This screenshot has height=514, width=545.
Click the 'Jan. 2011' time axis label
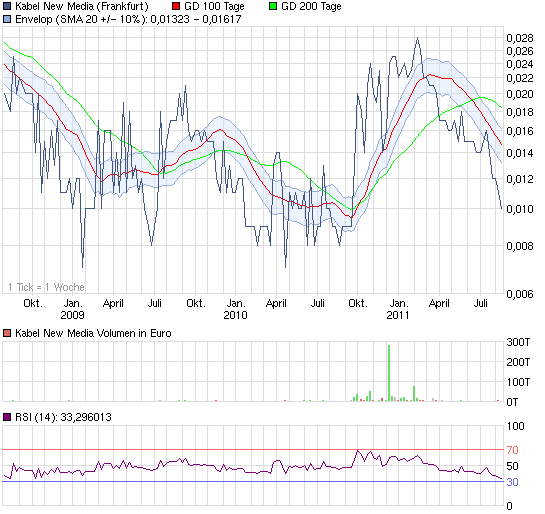(x=398, y=309)
